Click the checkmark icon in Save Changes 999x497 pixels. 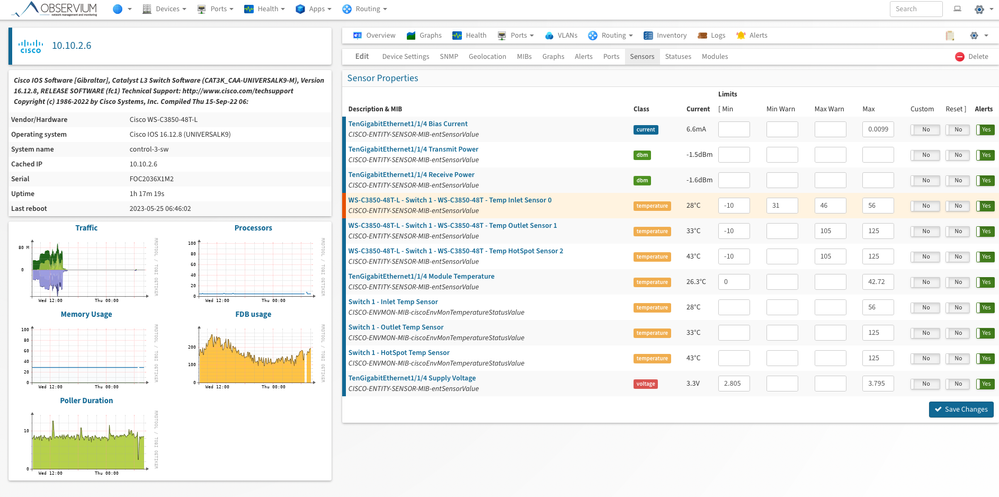938,410
